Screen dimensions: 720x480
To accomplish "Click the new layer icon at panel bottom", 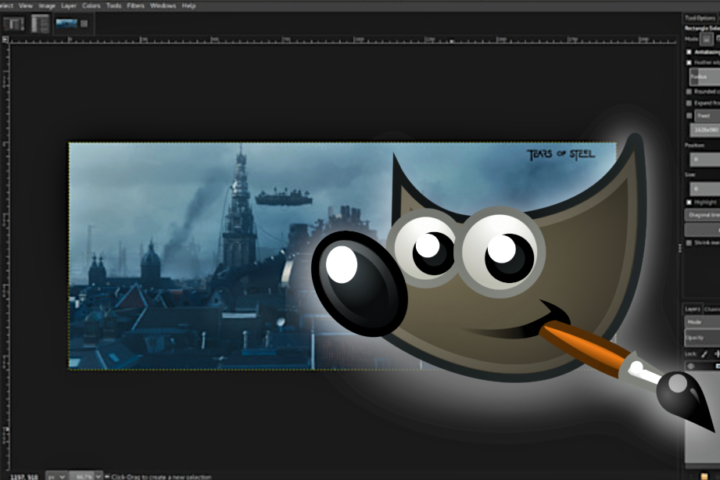I will pyautogui.click(x=704, y=476).
